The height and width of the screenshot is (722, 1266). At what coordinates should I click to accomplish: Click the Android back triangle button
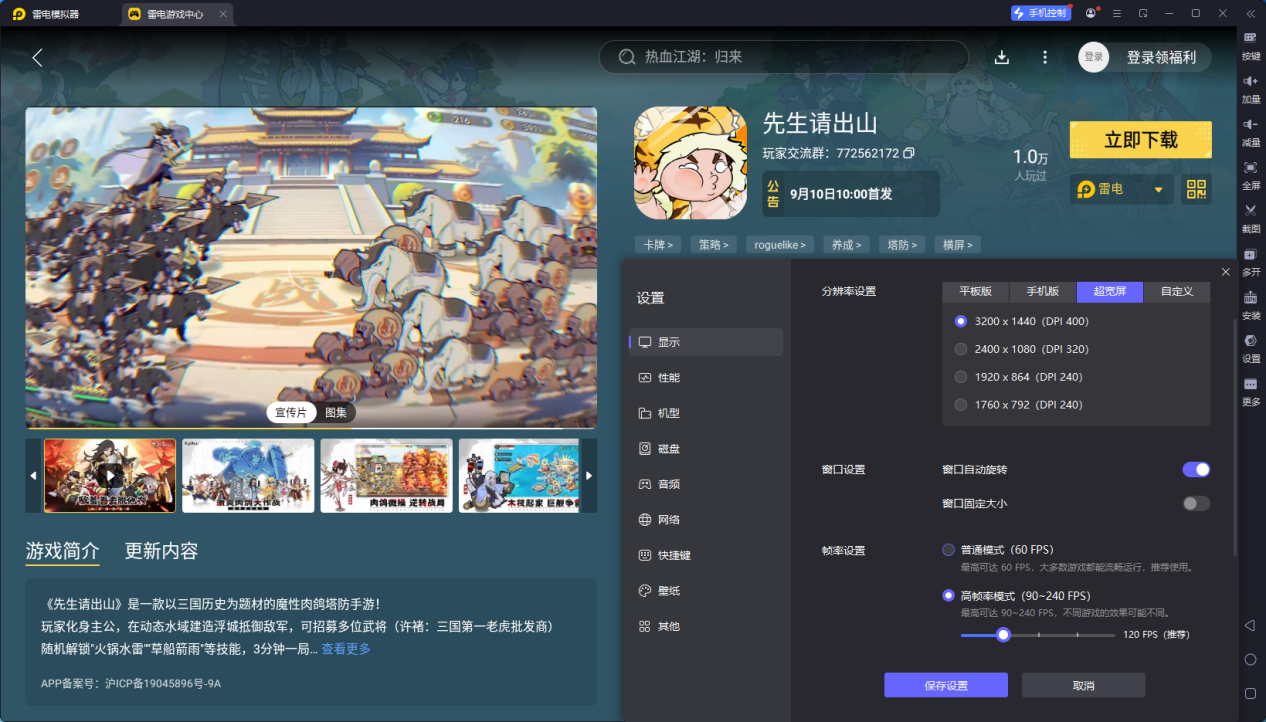coord(1250,625)
